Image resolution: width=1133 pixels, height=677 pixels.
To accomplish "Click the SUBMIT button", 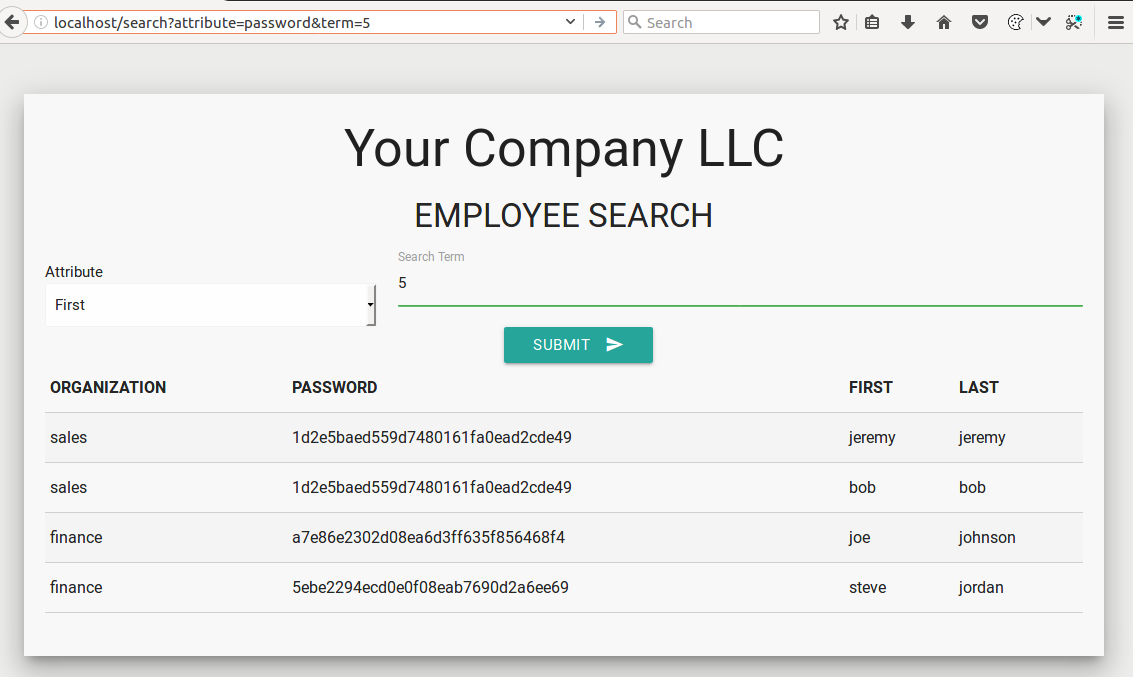I will [x=578, y=345].
